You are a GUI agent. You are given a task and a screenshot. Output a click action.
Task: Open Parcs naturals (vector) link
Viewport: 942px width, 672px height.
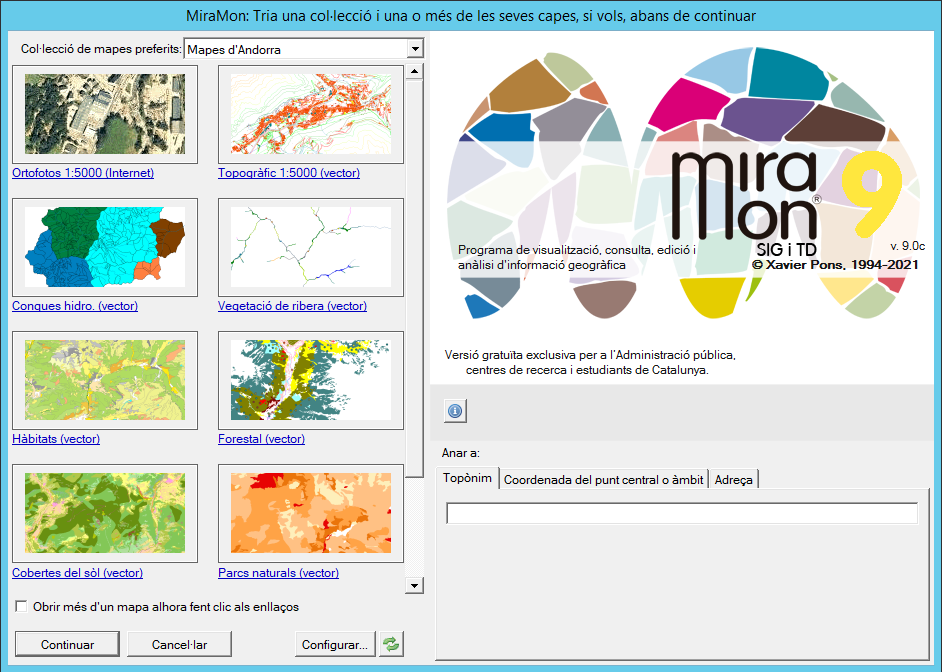(279, 573)
